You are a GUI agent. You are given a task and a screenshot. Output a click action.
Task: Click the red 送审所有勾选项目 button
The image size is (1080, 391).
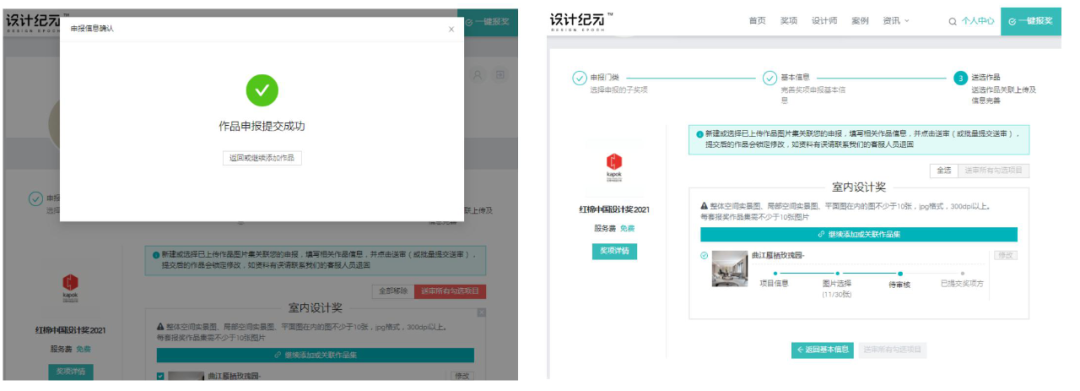pos(450,291)
